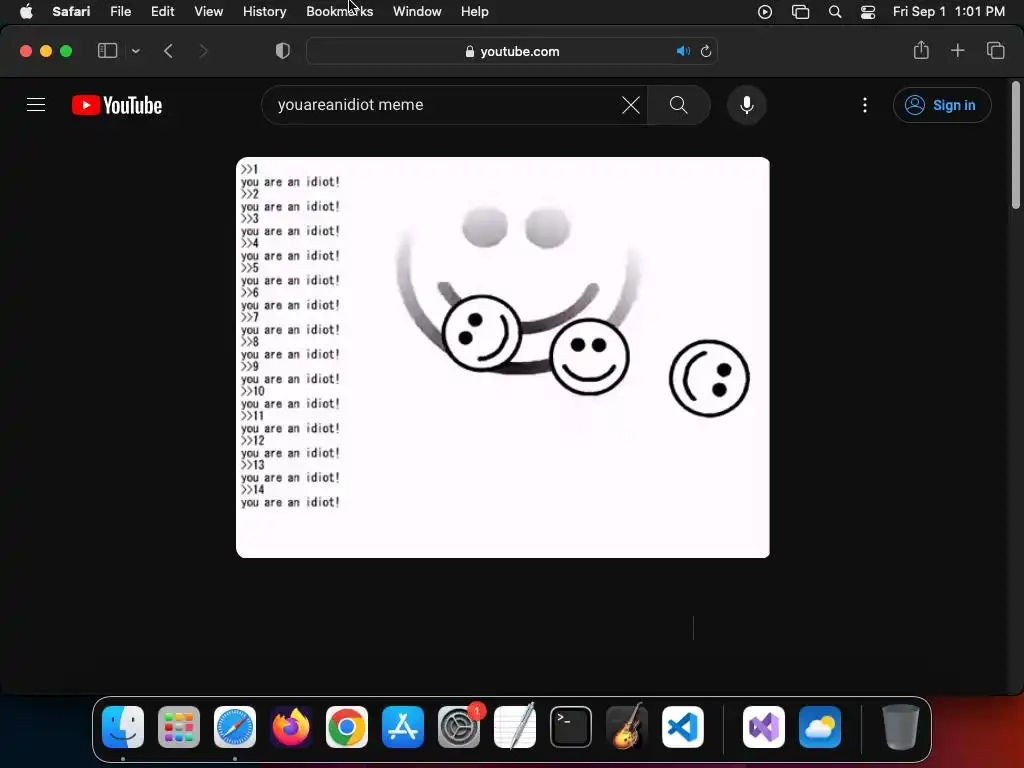This screenshot has width=1024, height=768.
Task: Open a new Safari tab
Action: point(957,50)
